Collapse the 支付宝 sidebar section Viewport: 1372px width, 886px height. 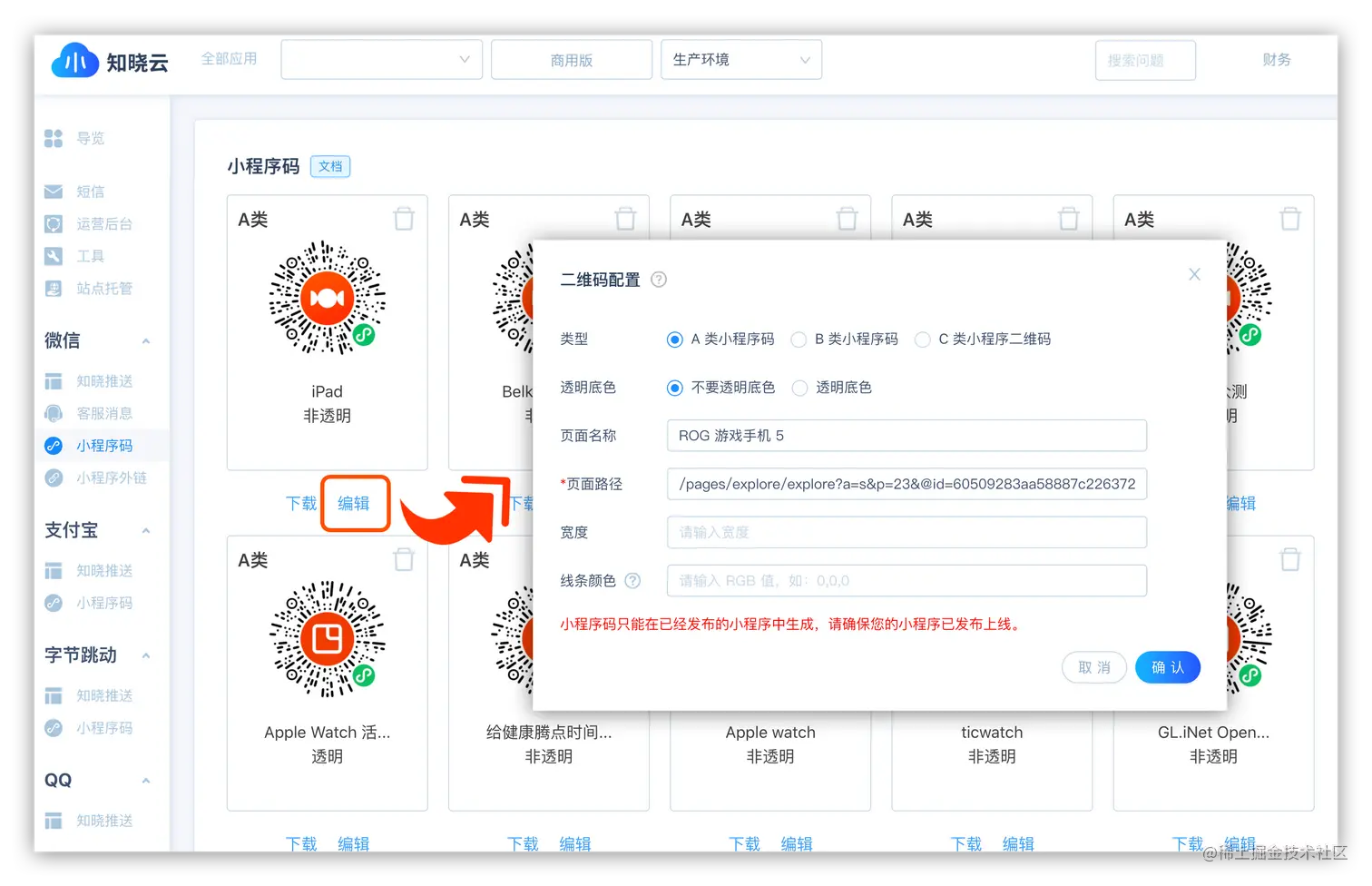click(x=145, y=530)
